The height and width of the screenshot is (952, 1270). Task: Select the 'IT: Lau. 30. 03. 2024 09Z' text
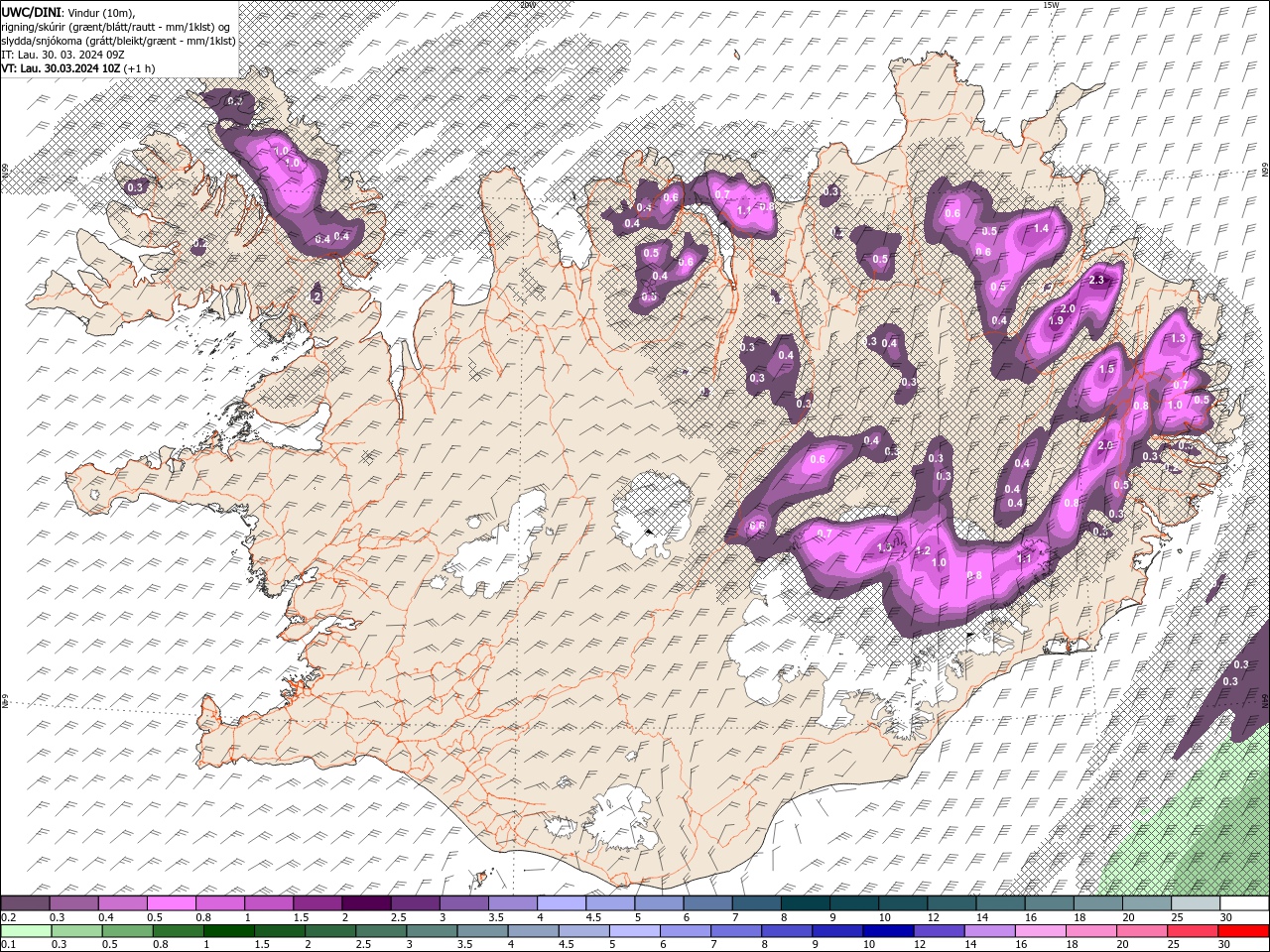63,54
